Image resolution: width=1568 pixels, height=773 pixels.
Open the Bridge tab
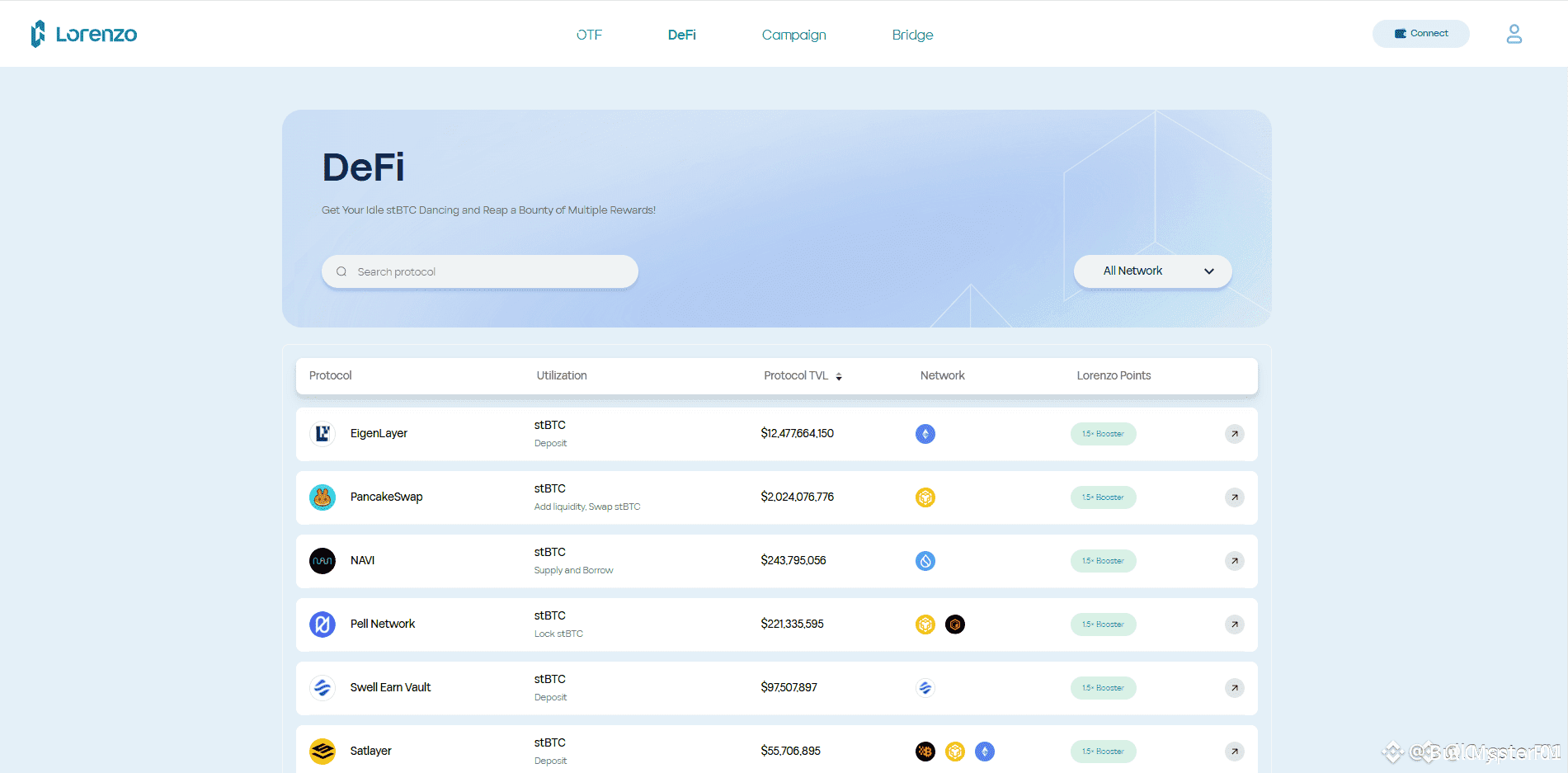coord(912,35)
